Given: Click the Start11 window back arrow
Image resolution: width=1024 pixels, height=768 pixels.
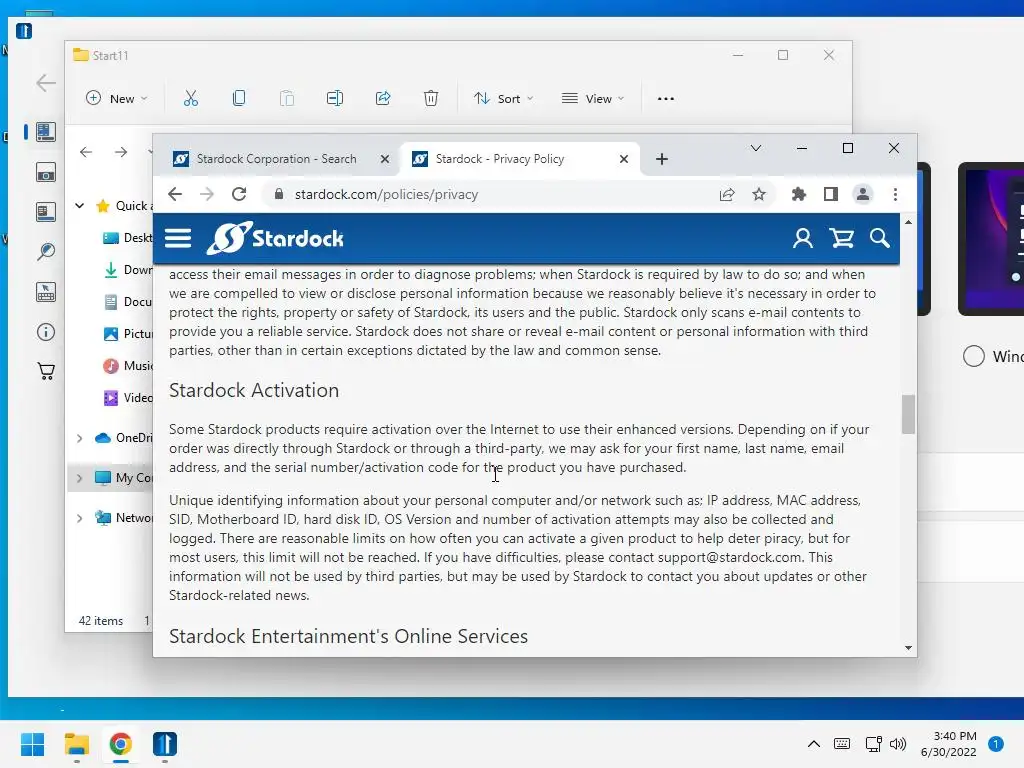Looking at the screenshot, I should tap(46, 83).
